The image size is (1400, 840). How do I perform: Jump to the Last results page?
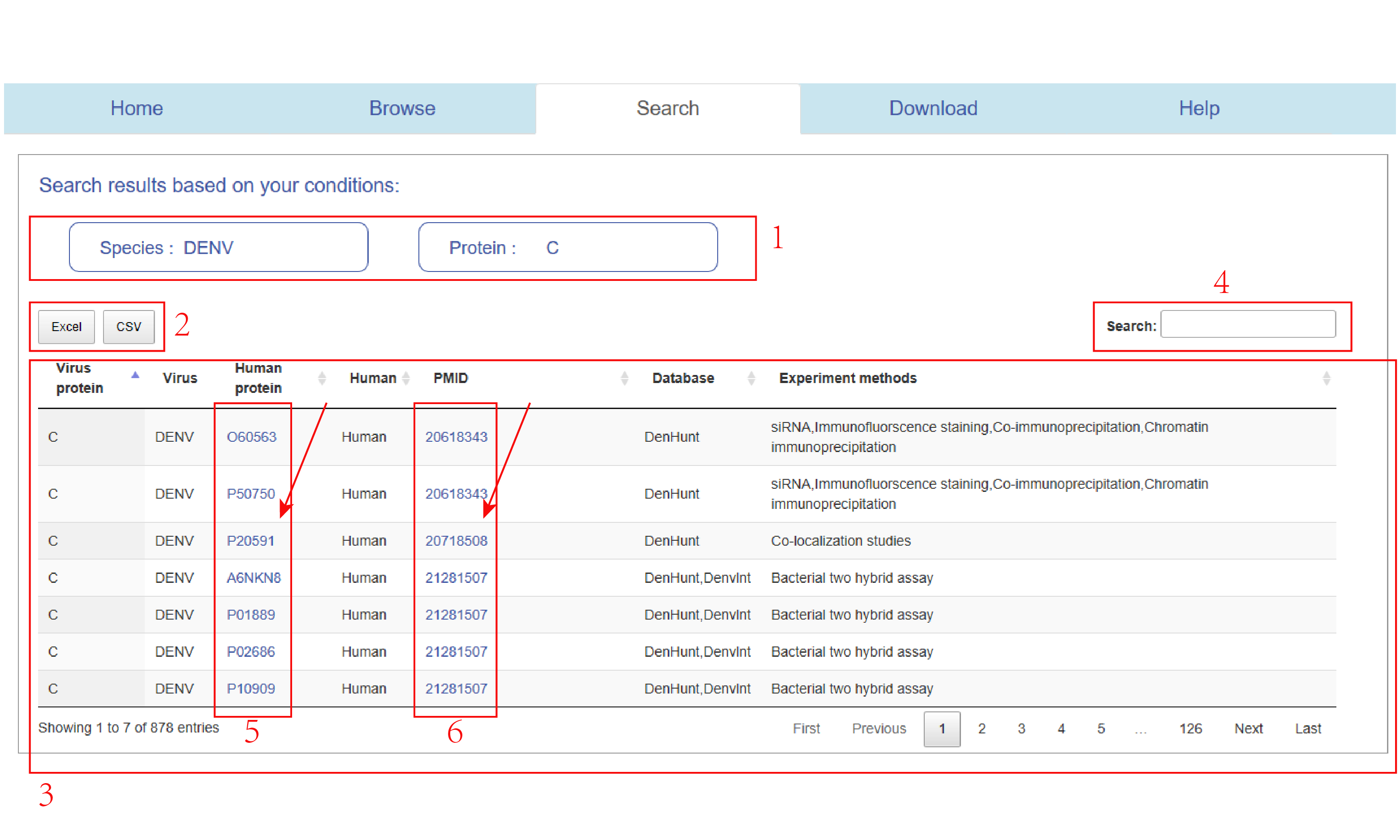coord(1307,728)
